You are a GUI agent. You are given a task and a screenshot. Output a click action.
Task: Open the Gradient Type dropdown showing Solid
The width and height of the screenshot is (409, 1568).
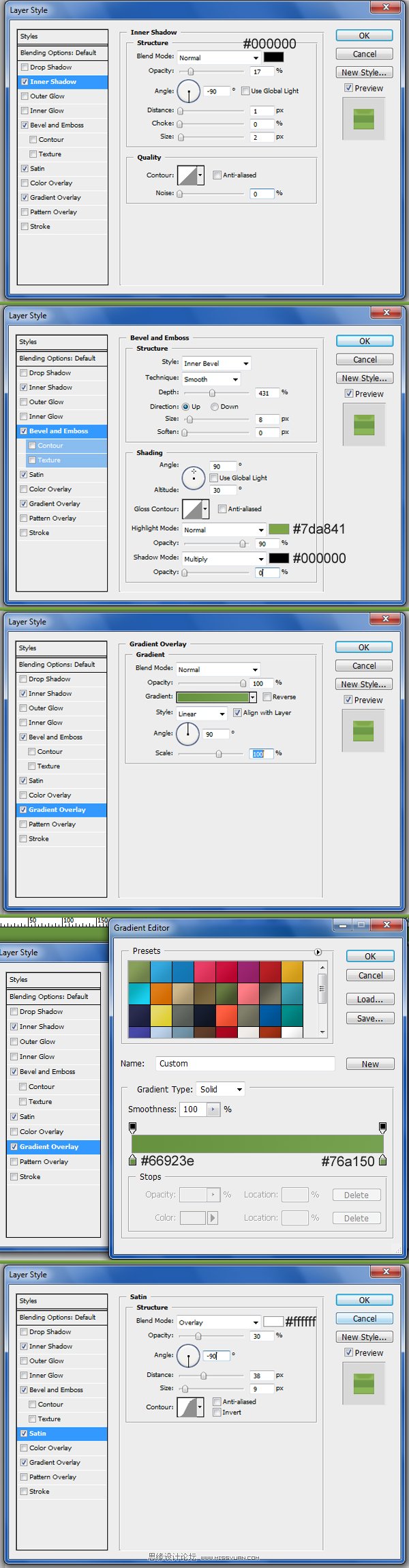[x=221, y=1089]
